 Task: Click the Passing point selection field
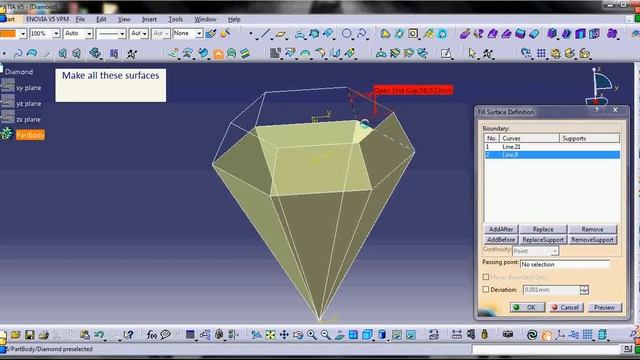pos(565,264)
